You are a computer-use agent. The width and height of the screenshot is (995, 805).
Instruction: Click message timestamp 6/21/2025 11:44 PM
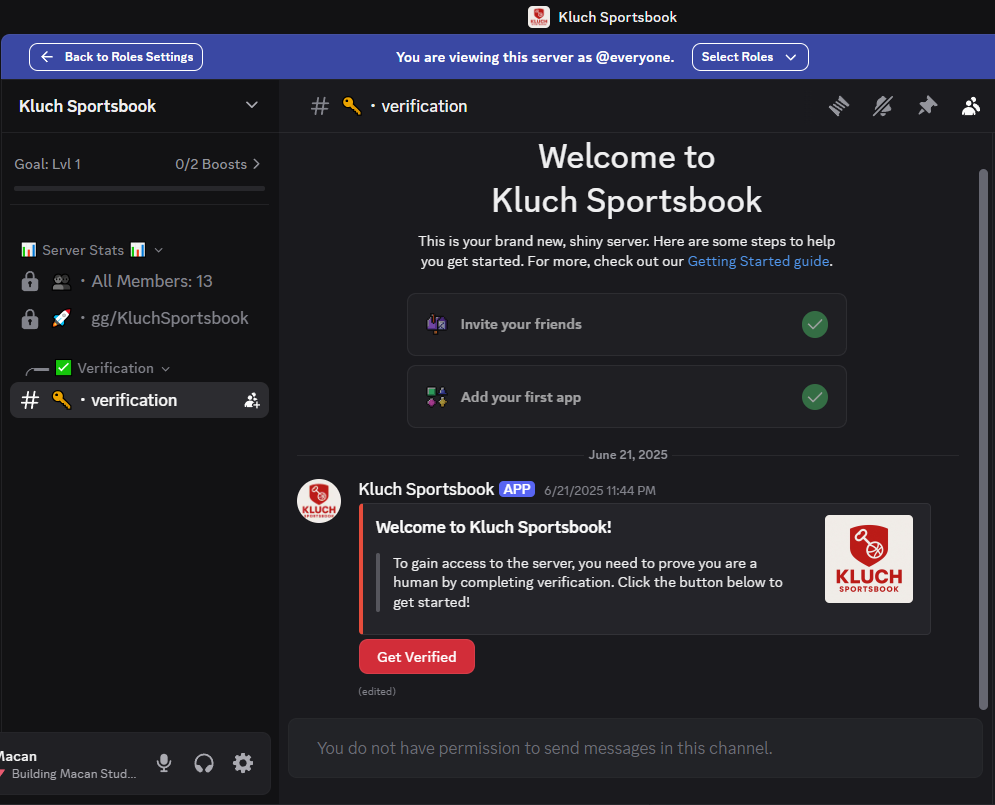pyautogui.click(x=600, y=490)
